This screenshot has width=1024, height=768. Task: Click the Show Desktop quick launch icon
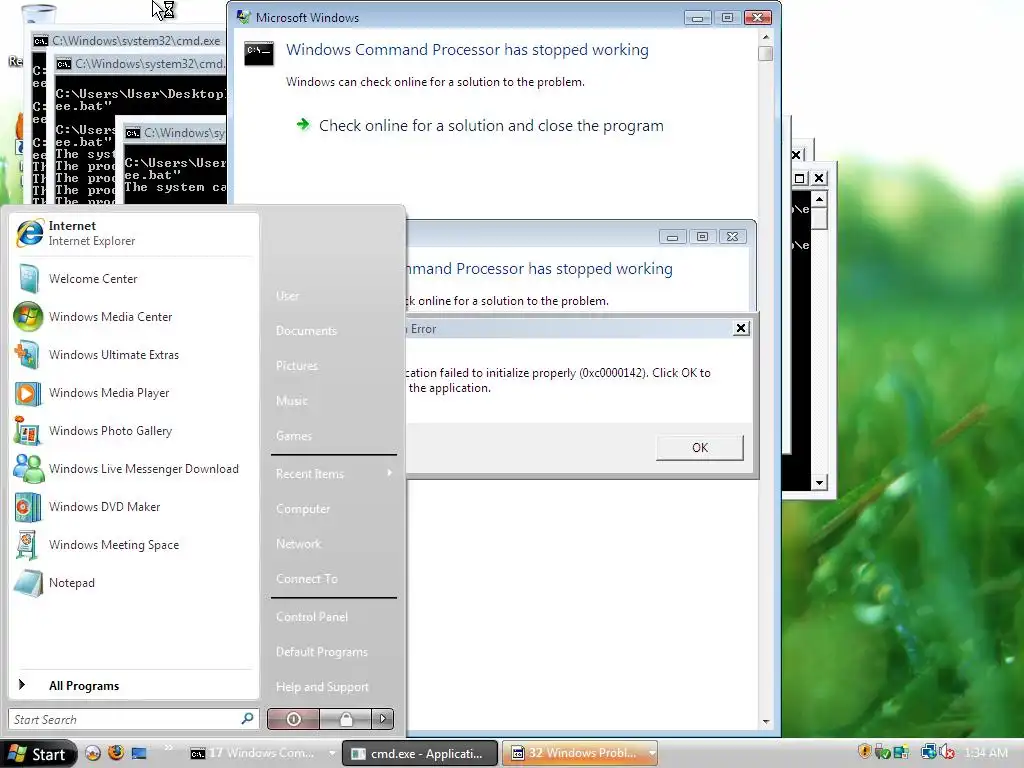tap(139, 753)
